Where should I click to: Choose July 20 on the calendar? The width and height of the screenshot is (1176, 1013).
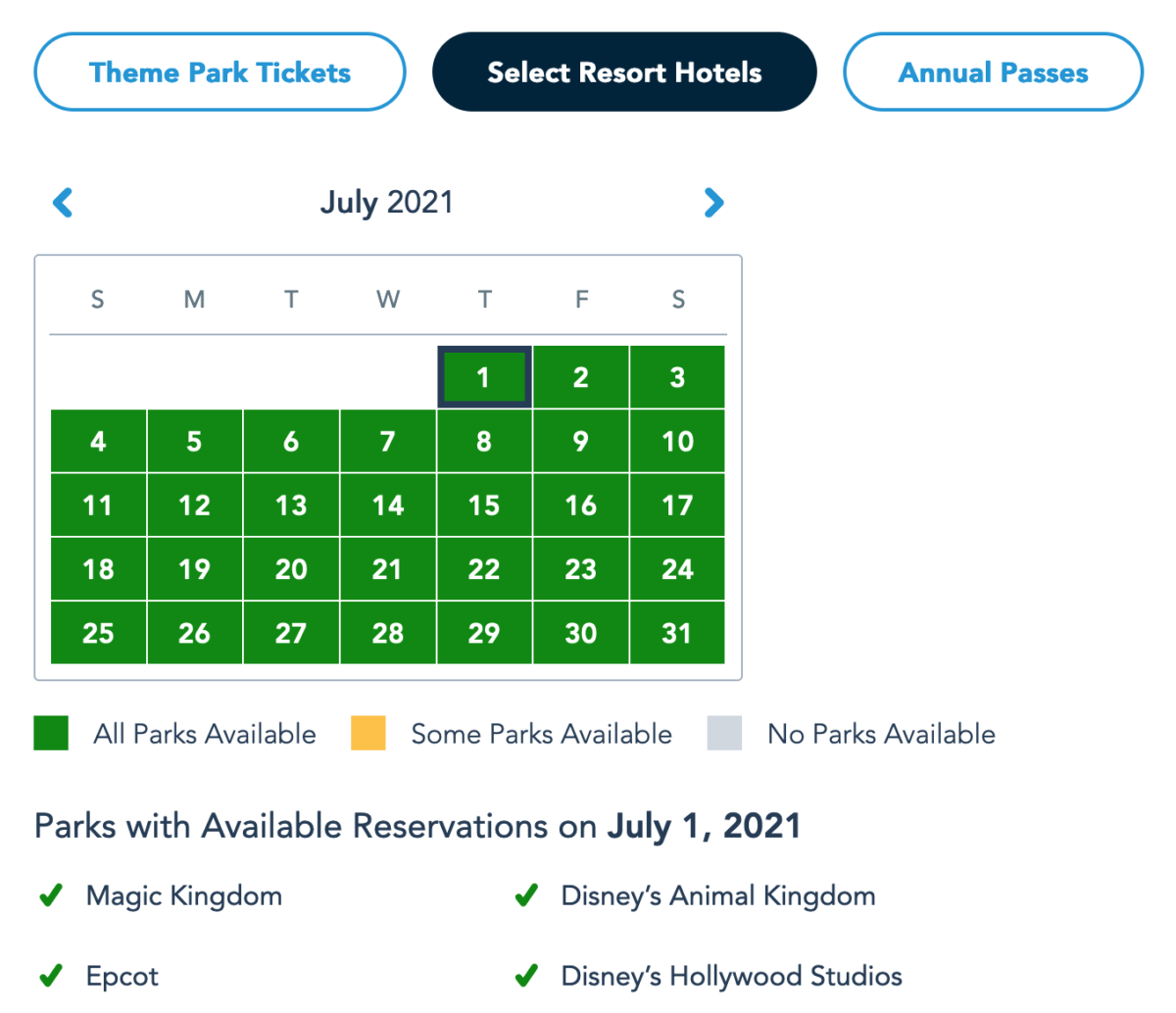(291, 569)
